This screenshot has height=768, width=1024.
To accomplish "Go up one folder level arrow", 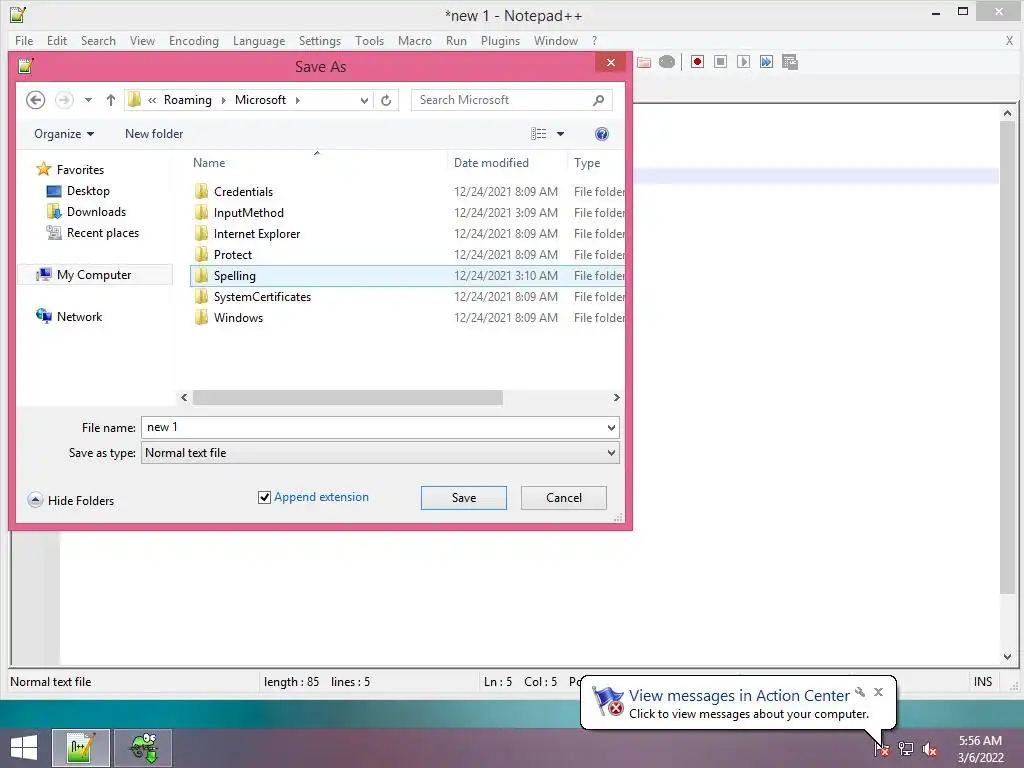I will (x=111, y=100).
